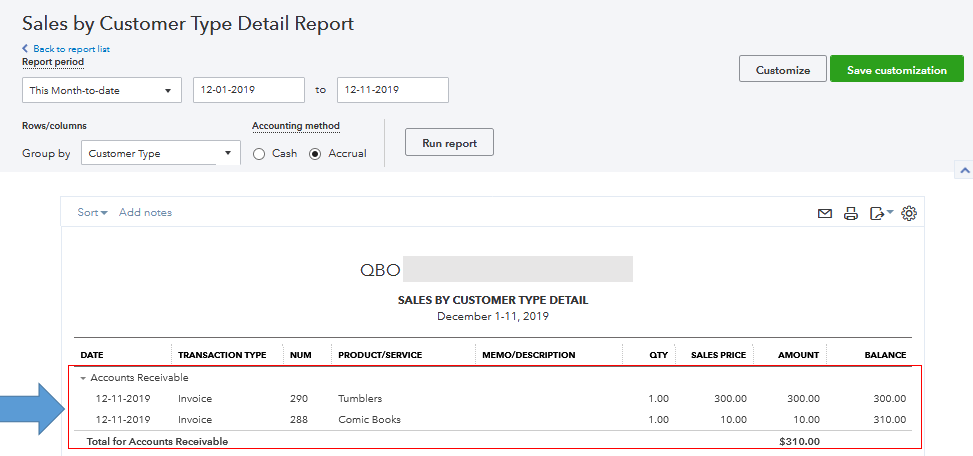973x456 pixels.
Task: Click Total for Accounts Receivable label
Action: pos(158,442)
